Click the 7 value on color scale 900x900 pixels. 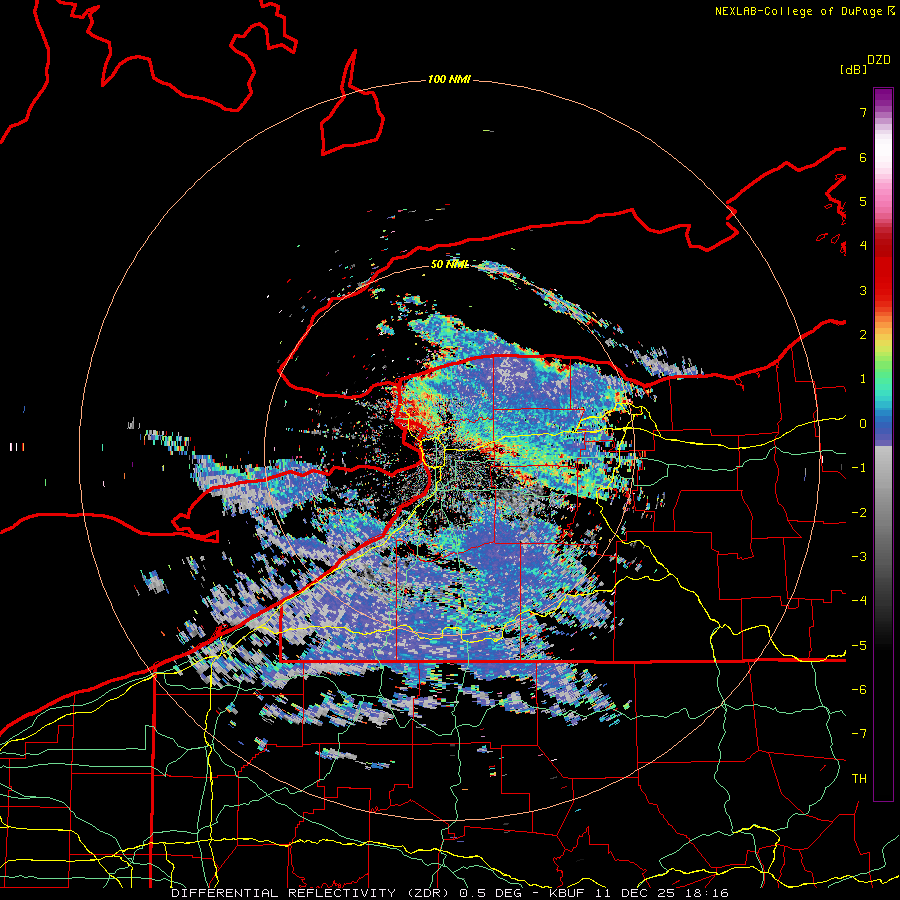(x=863, y=112)
